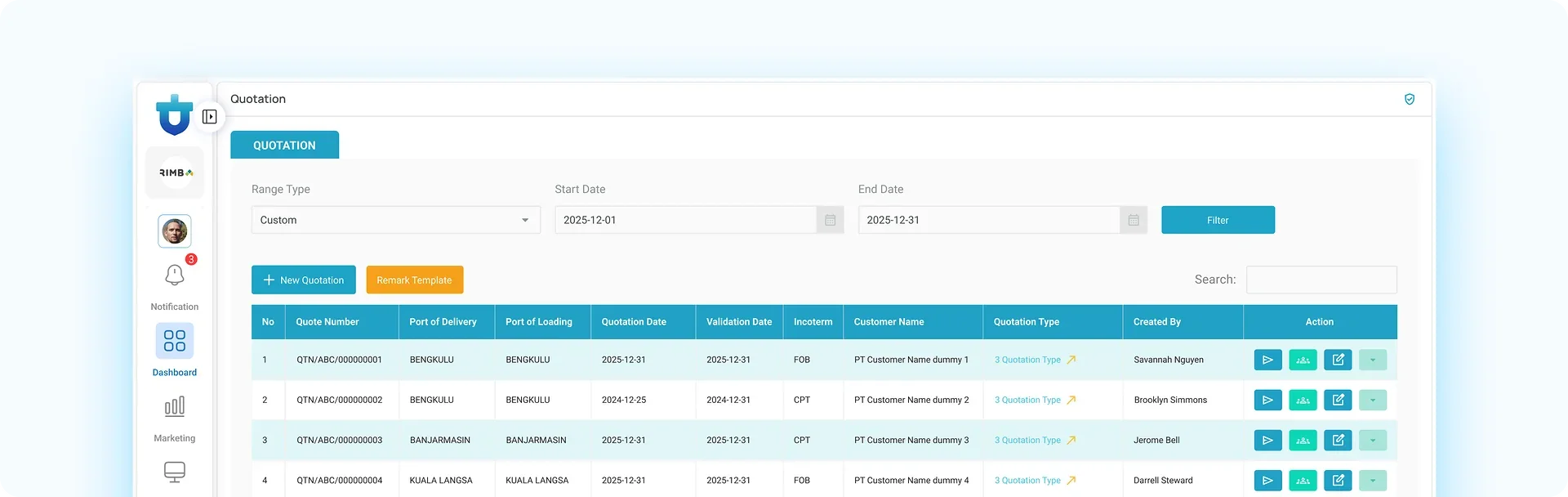
Task: Open the Remark Template button
Action: 414,280
